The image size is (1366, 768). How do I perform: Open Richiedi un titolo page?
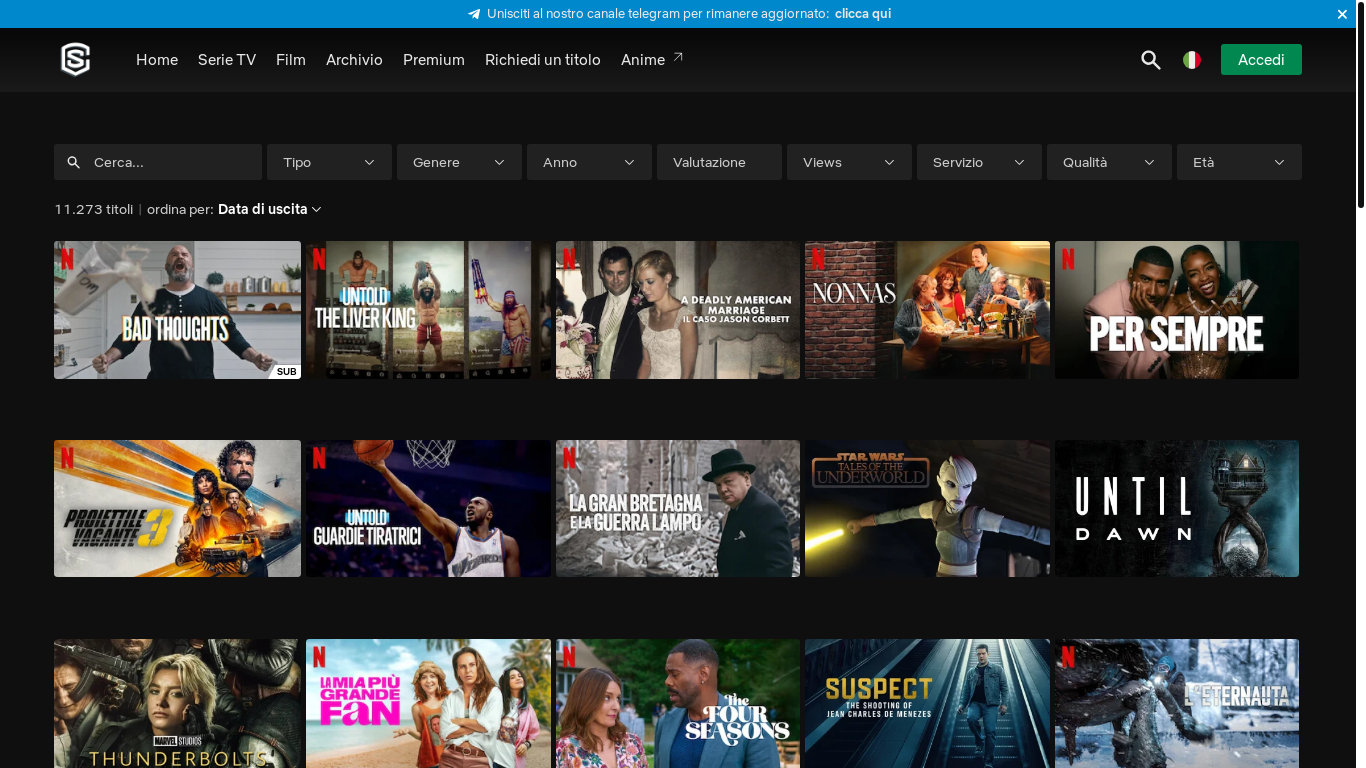click(x=543, y=60)
